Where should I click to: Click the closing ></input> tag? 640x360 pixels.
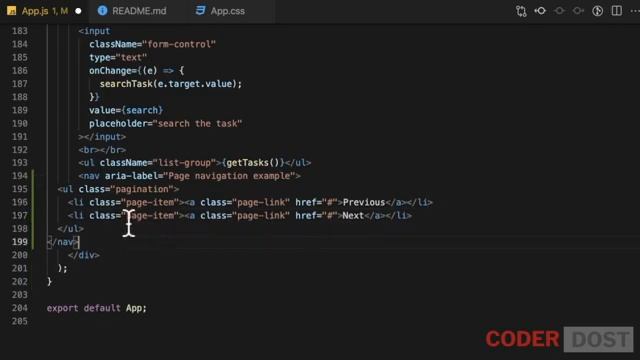click(102, 137)
